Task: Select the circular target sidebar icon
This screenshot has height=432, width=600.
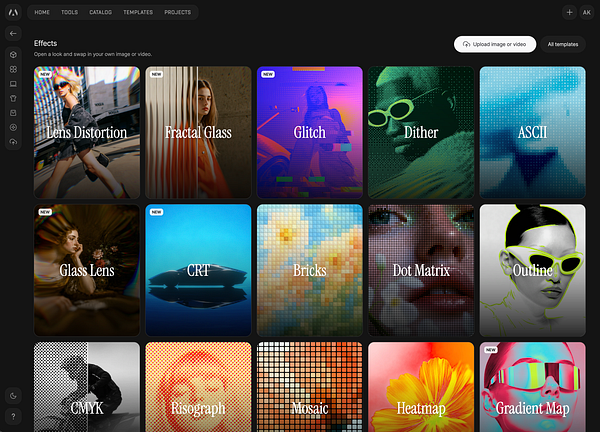Action: tap(13, 127)
